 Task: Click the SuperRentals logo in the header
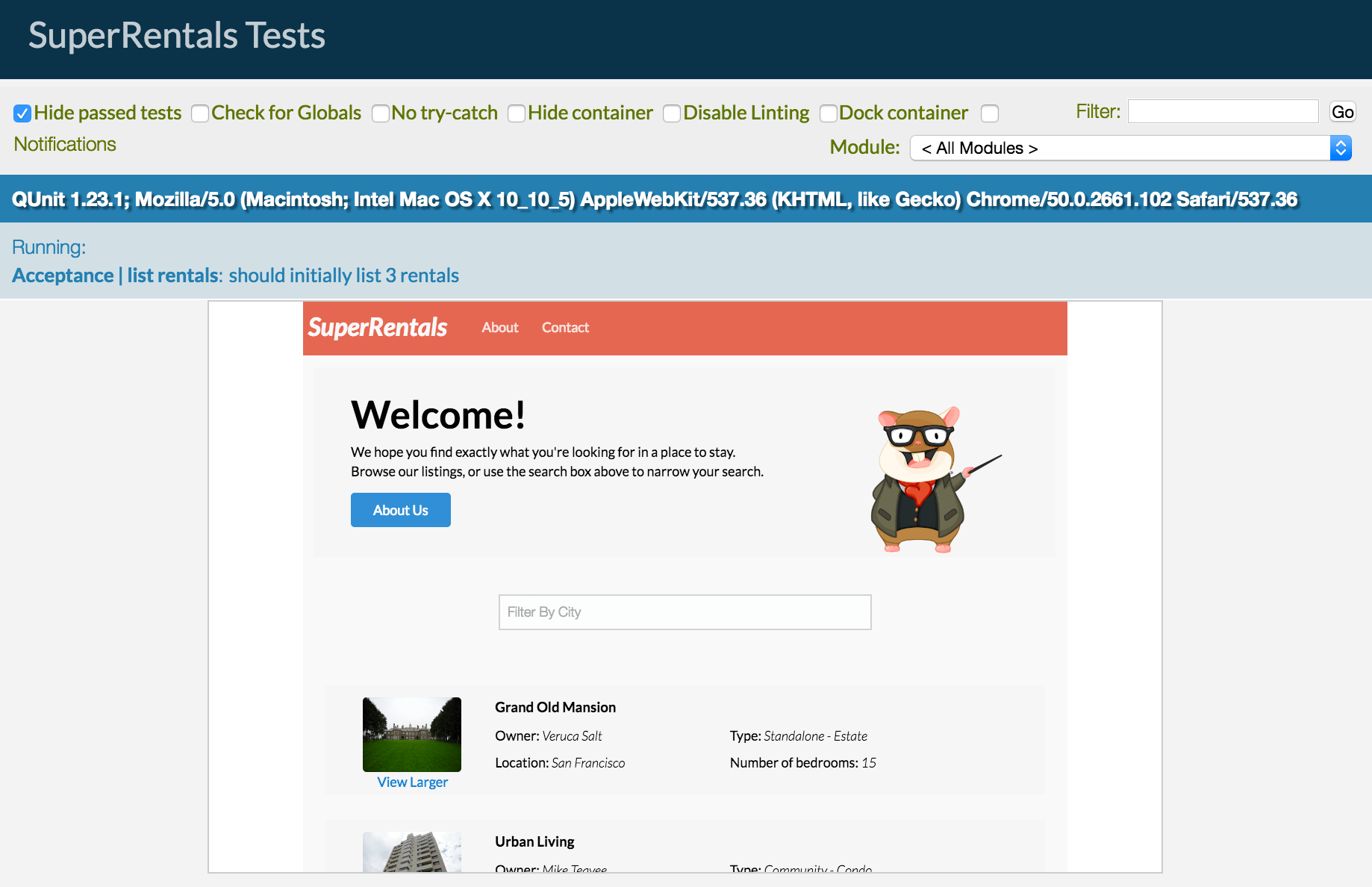(377, 327)
